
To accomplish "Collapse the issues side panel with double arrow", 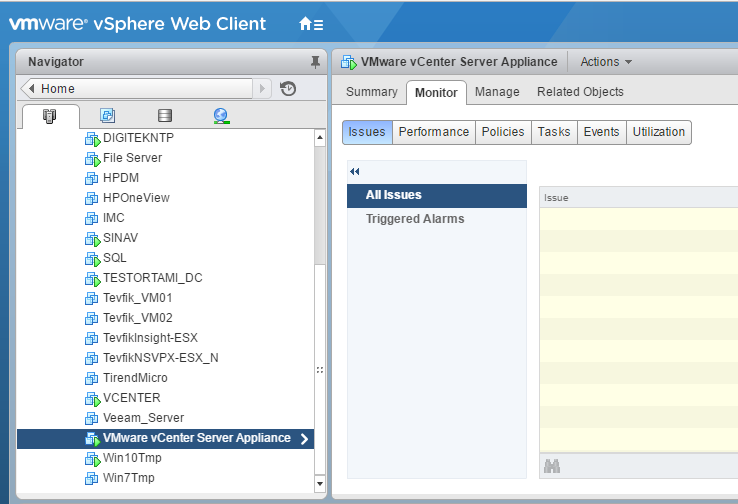I will click(x=355, y=171).
